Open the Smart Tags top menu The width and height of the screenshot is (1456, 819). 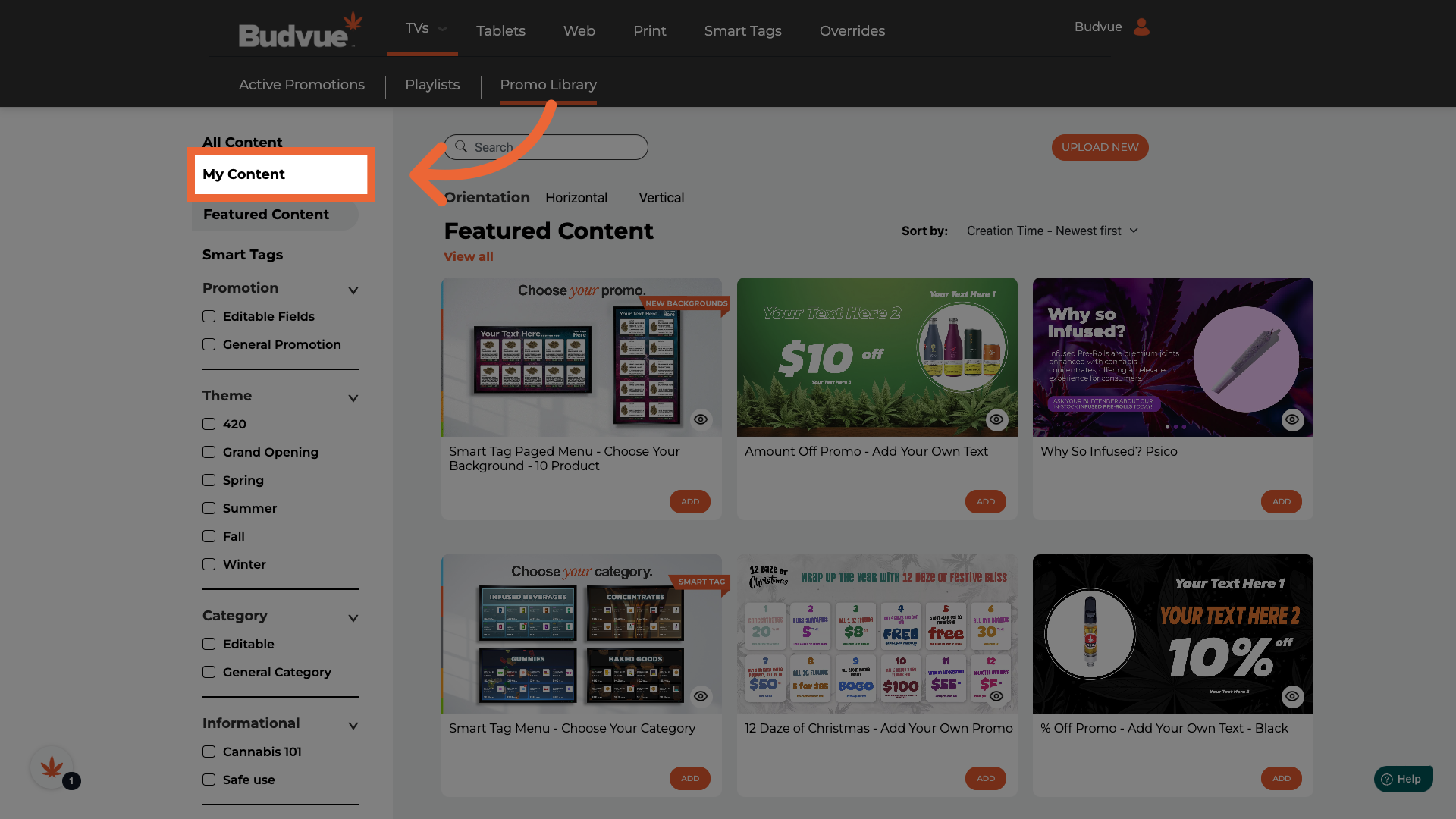[742, 31]
